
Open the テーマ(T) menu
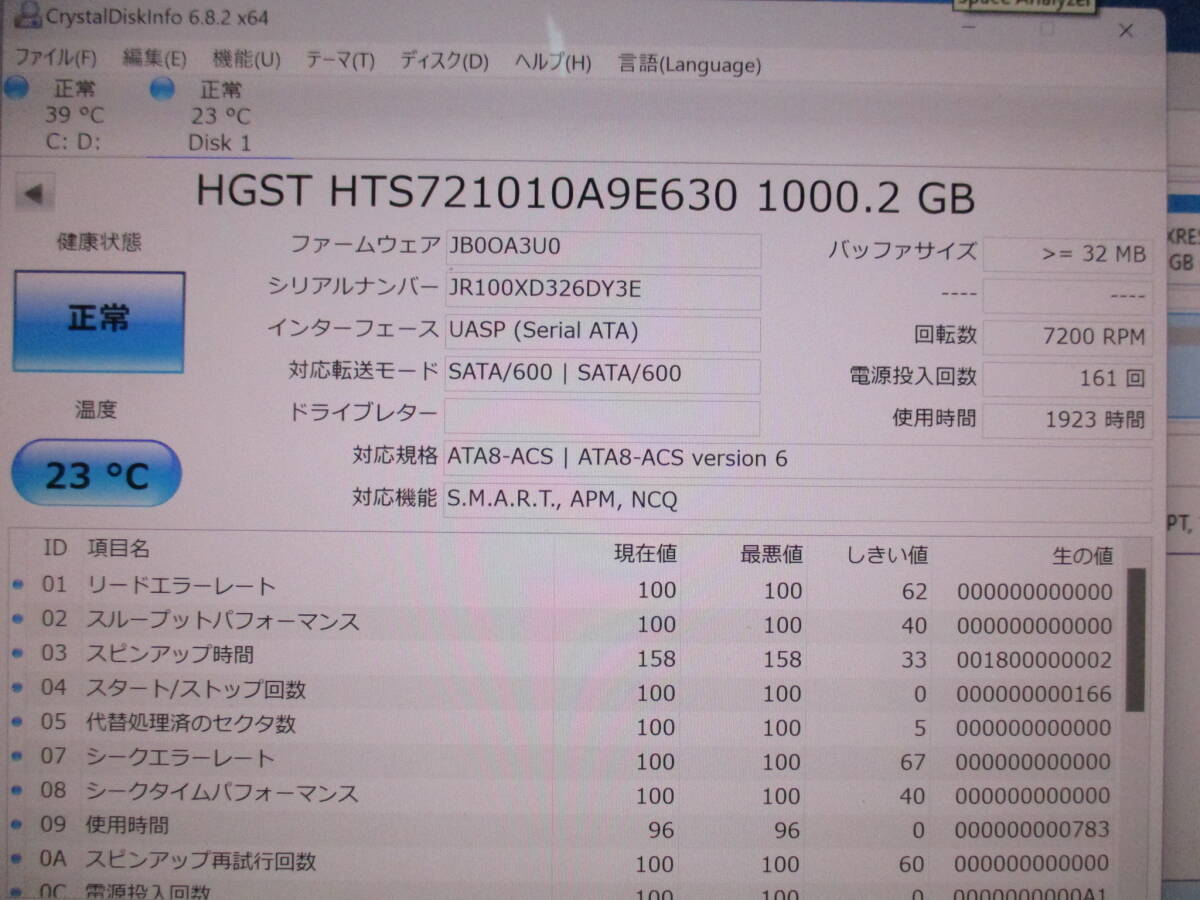pyautogui.click(x=340, y=61)
